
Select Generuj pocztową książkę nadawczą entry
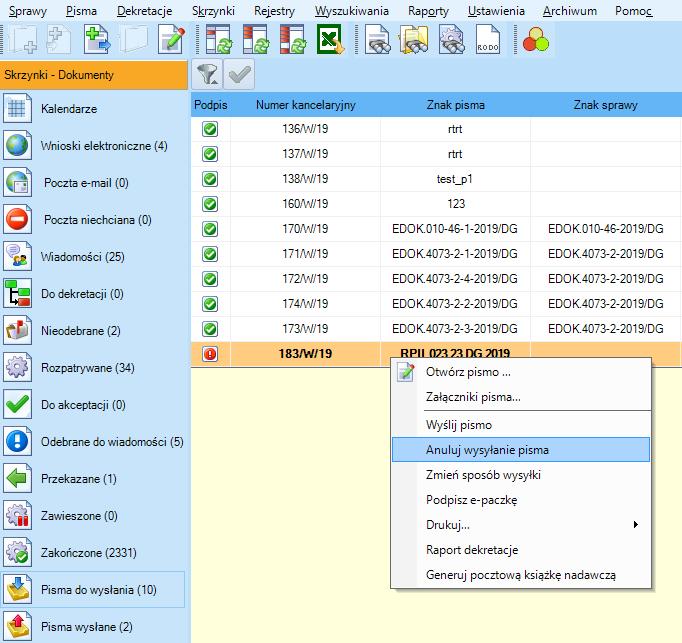(x=521, y=575)
